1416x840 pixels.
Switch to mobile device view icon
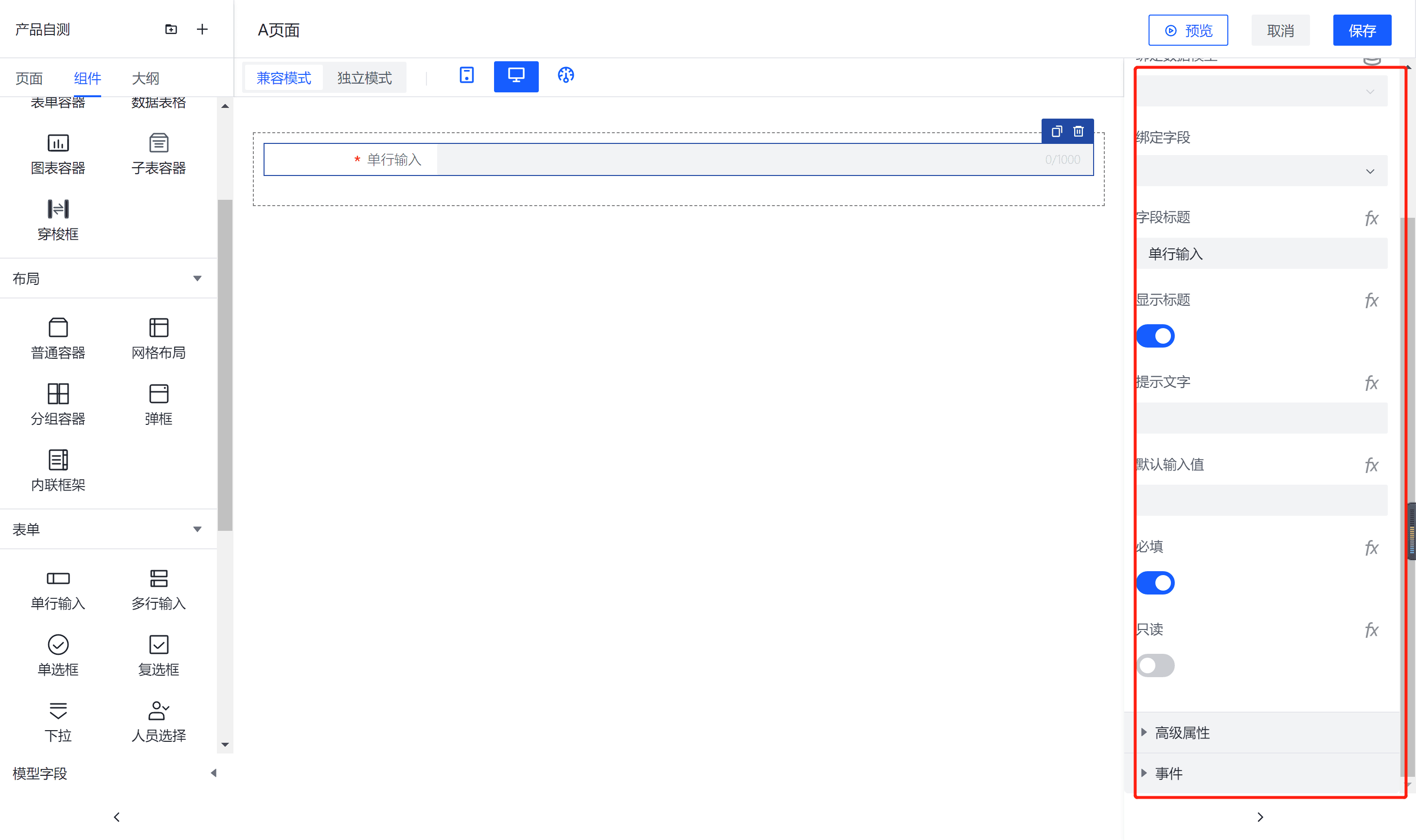point(466,75)
